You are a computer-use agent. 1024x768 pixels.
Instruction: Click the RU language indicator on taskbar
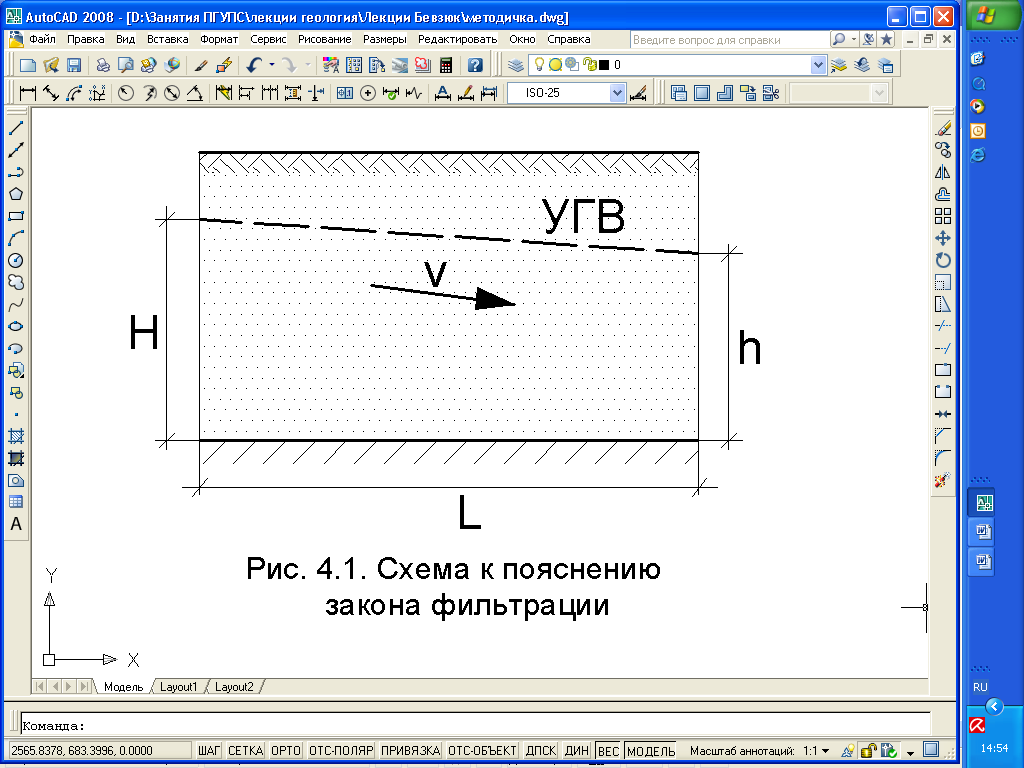(x=980, y=687)
